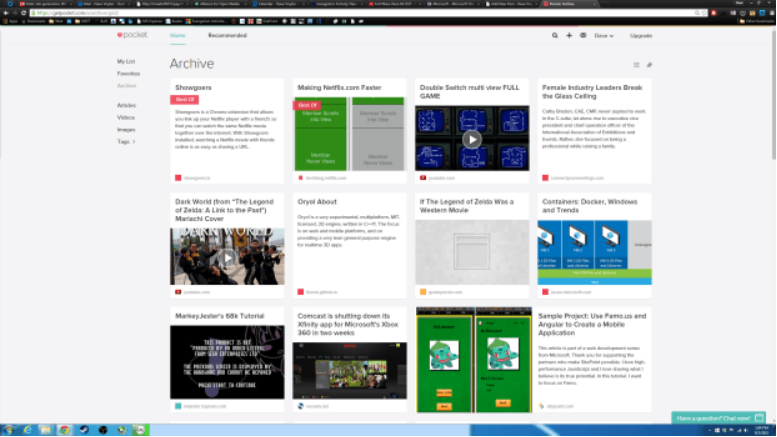Go to Favorites in sidebar

point(128,73)
